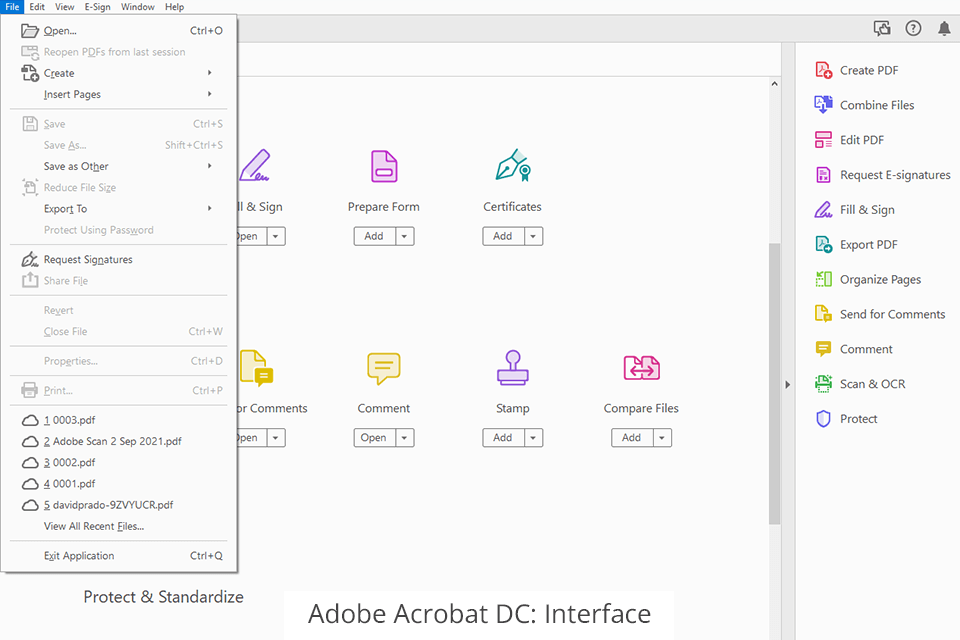Click the vertical scrollbar in tools area
The width and height of the screenshot is (960, 640).
[x=774, y=380]
